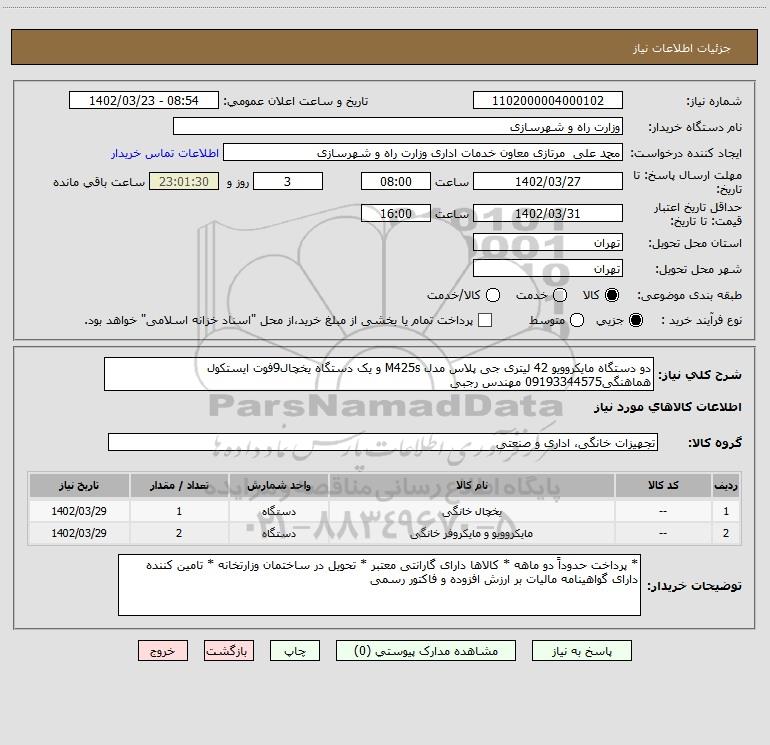Click the deadline time field 08:00

click(396, 181)
